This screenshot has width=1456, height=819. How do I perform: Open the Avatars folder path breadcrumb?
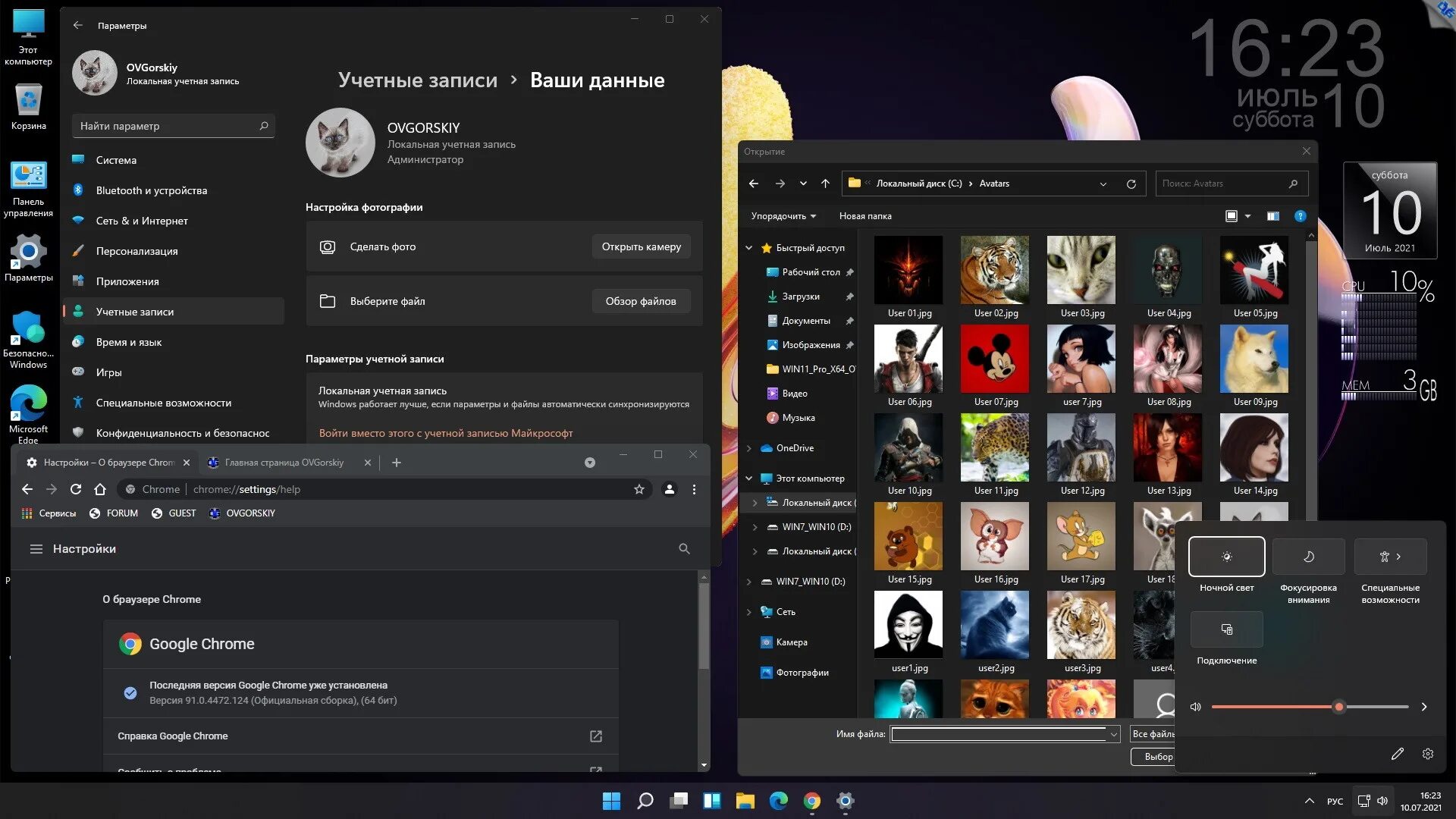994,183
